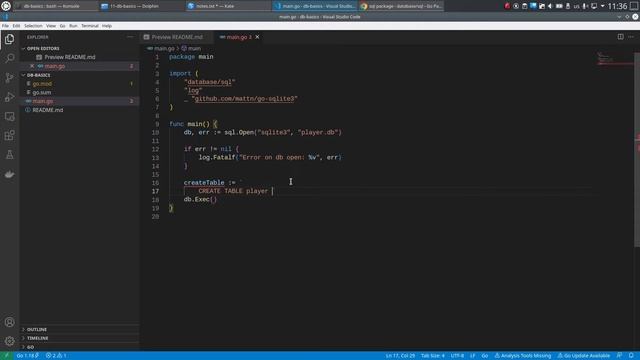Open the Manage gear icon
The width and height of the screenshot is (640, 360).
pyautogui.click(x=9, y=341)
